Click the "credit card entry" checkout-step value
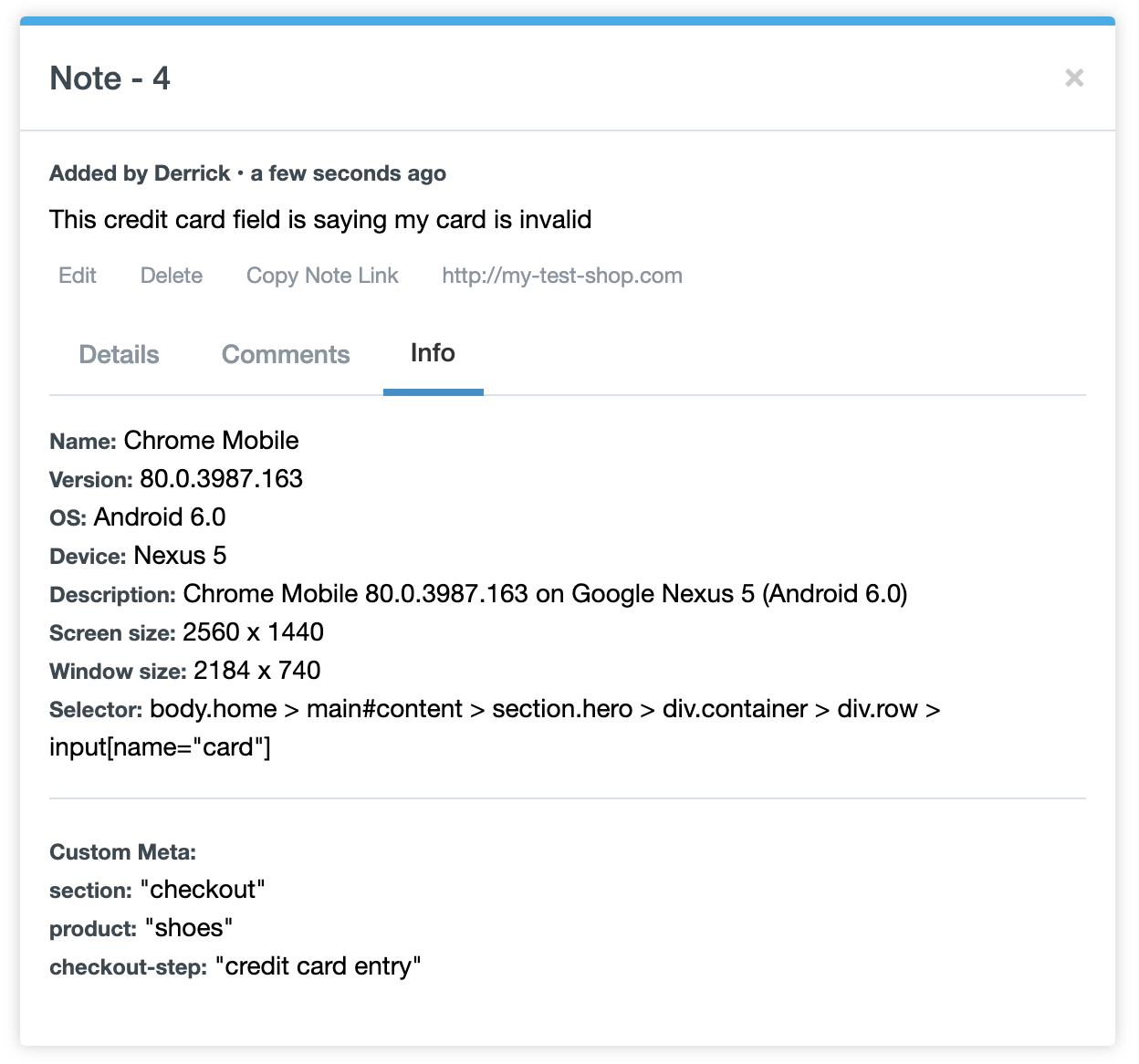The image size is (1139, 1064). (x=318, y=966)
